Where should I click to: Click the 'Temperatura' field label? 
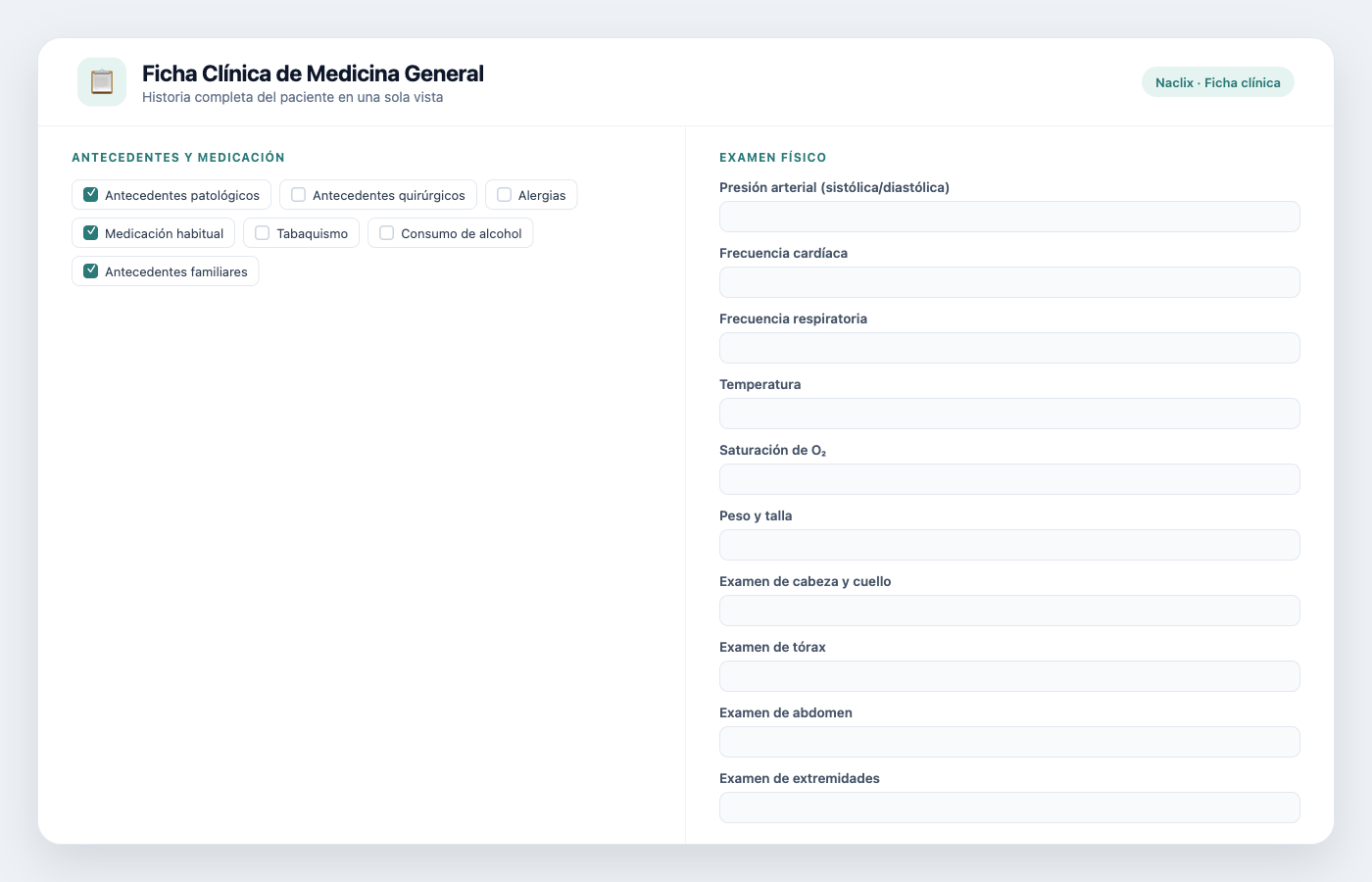pyautogui.click(x=760, y=384)
